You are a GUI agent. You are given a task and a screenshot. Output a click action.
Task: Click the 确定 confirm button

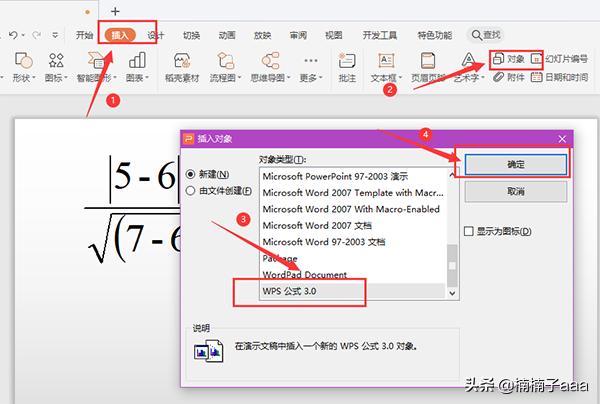click(x=515, y=165)
